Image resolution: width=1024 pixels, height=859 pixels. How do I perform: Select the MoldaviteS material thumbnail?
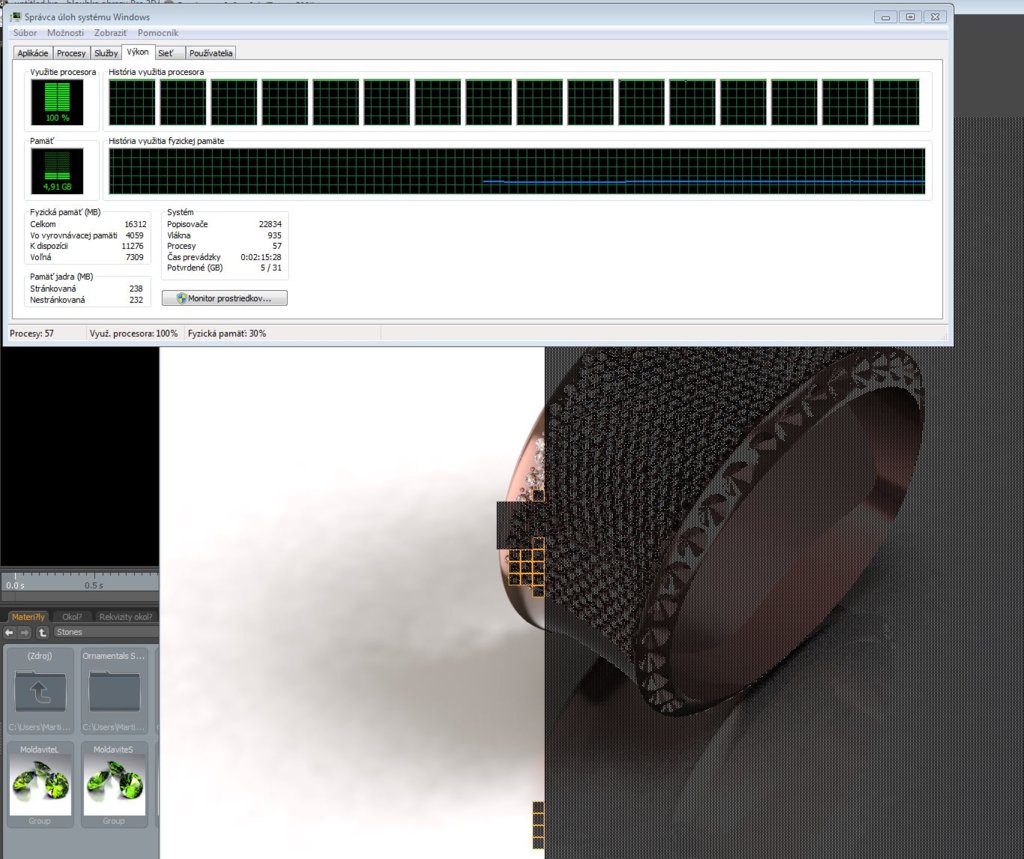pos(114,785)
